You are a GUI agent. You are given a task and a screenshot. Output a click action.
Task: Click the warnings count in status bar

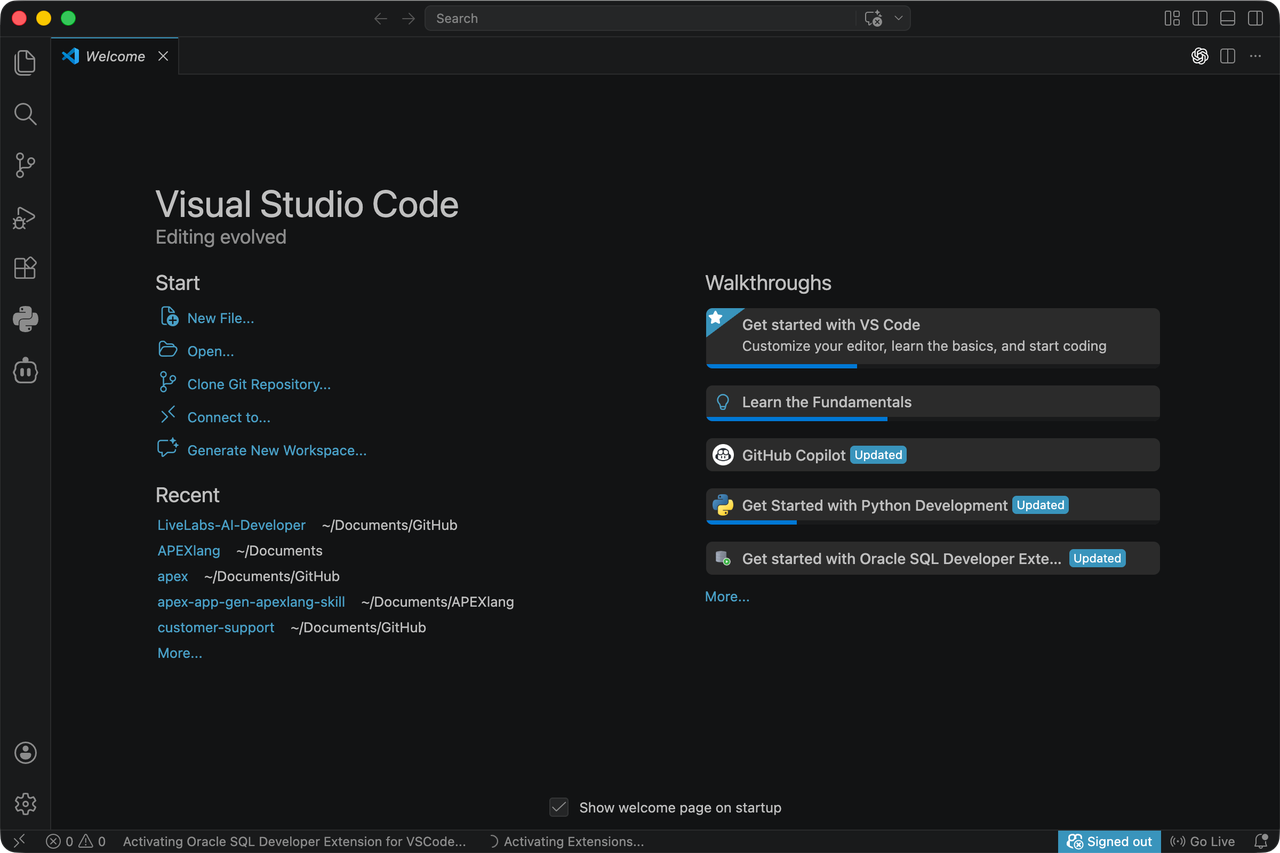click(93, 842)
